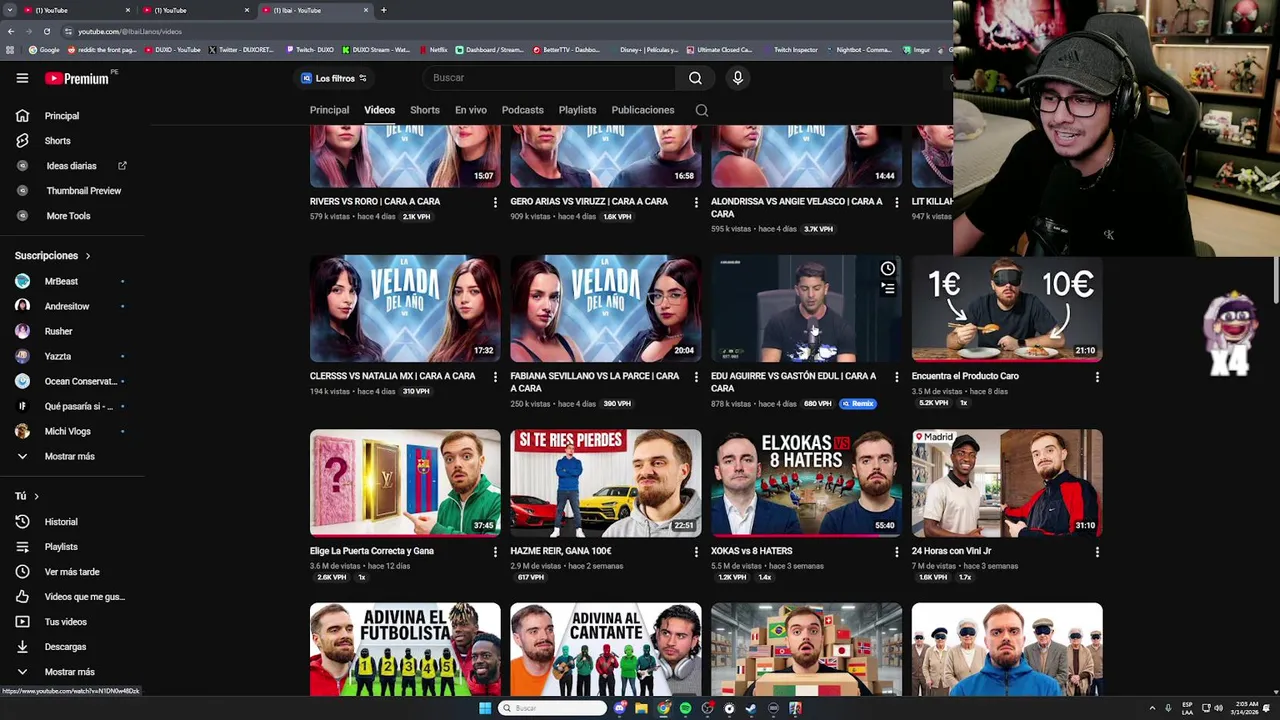Reload page with browser refresh icon
1280x720 pixels.
46,31
